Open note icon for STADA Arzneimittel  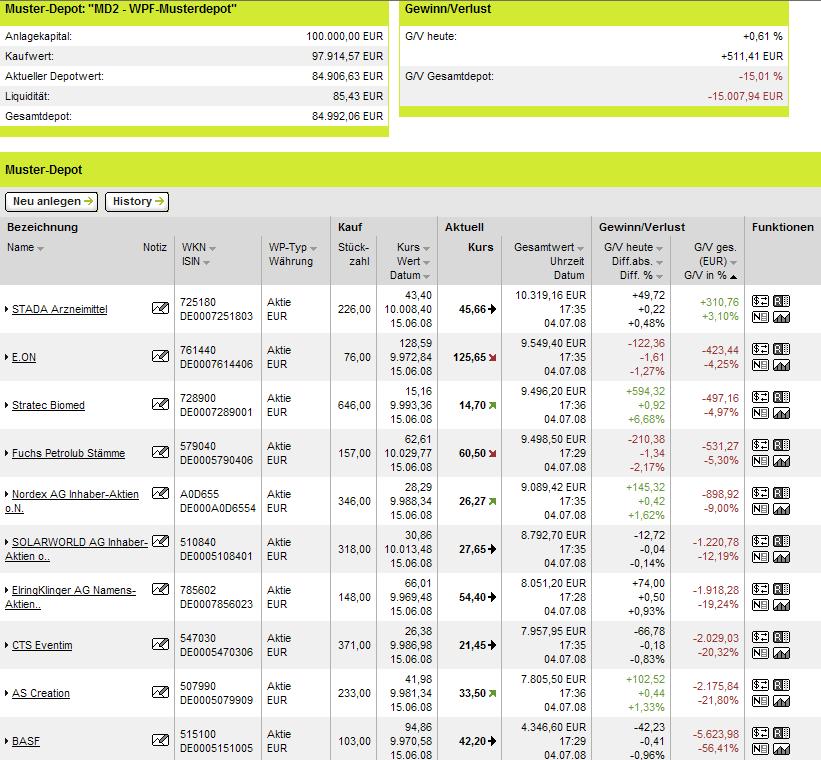pyautogui.click(x=160, y=308)
